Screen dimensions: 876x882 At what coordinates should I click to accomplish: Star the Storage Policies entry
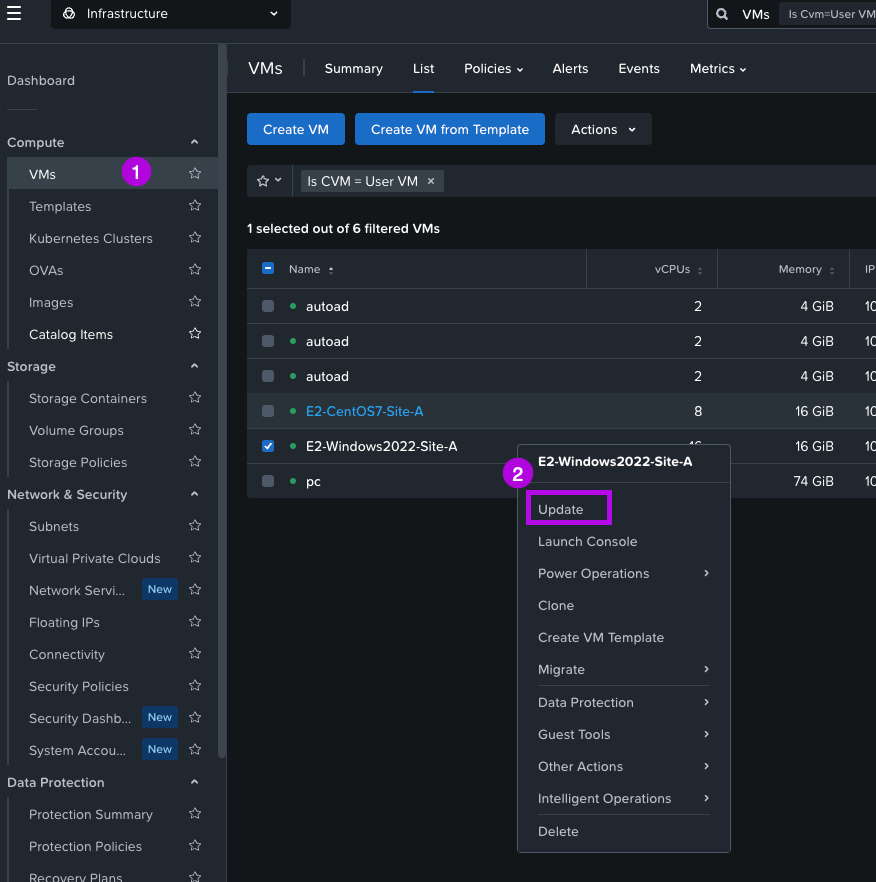(195, 462)
